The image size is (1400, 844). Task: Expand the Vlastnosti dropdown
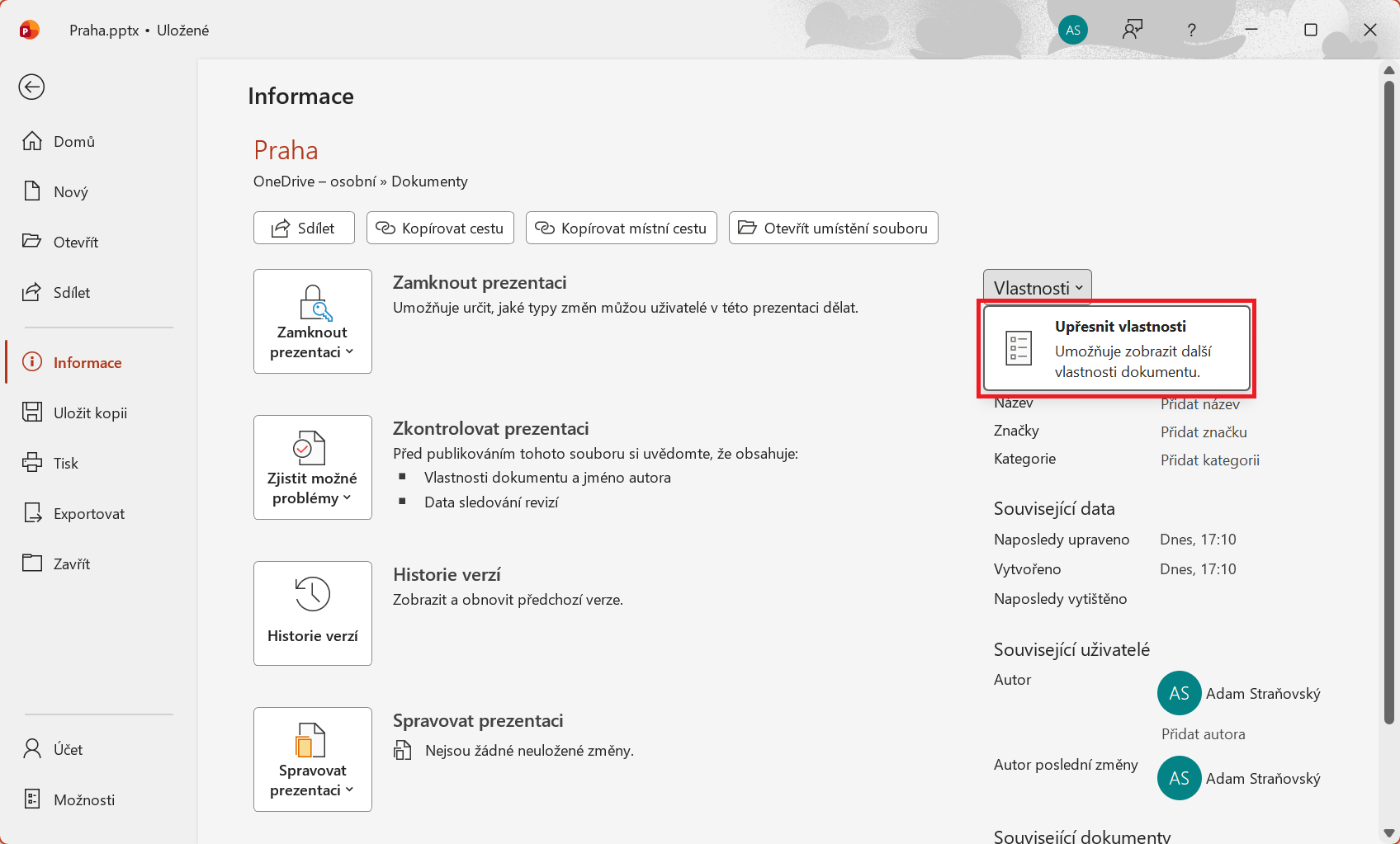click(x=1038, y=287)
